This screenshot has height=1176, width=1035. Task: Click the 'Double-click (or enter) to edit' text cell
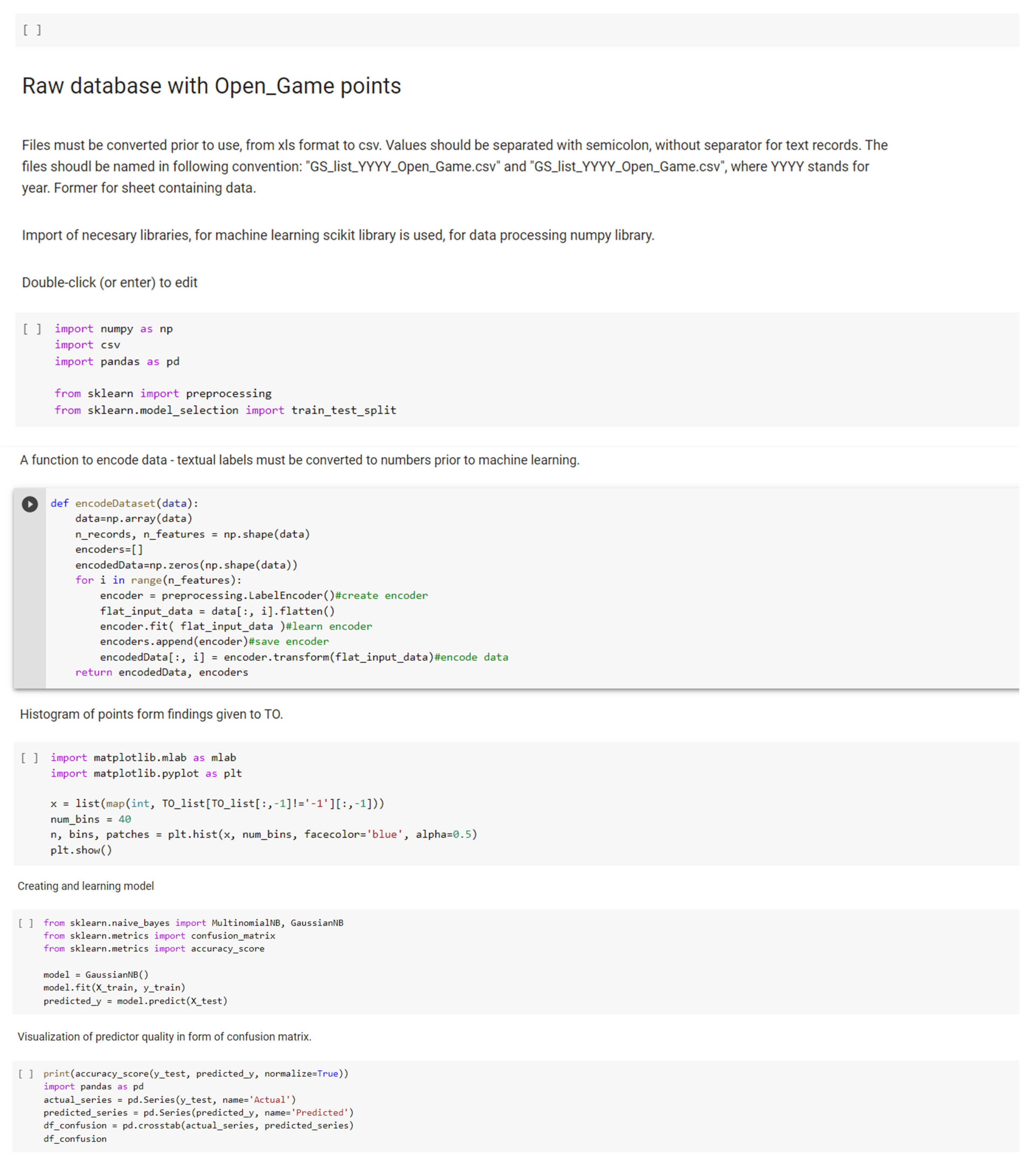(109, 282)
